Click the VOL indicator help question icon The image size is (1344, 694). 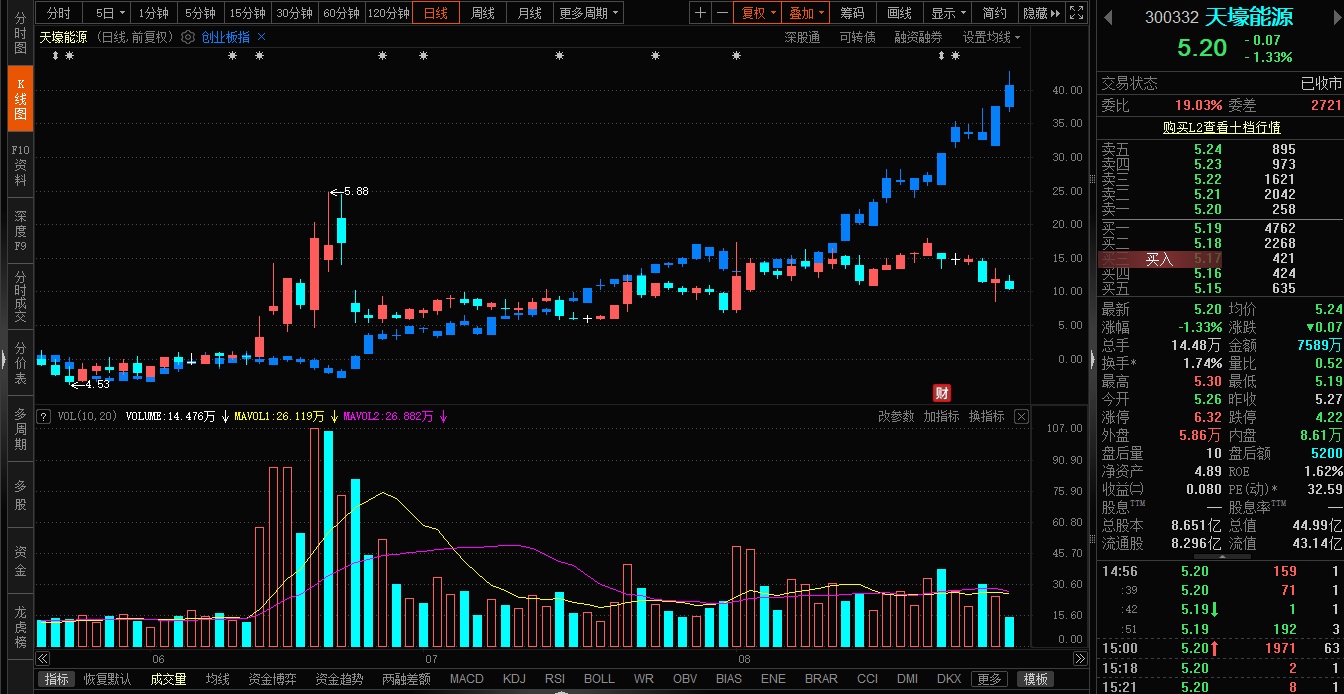coord(44,416)
